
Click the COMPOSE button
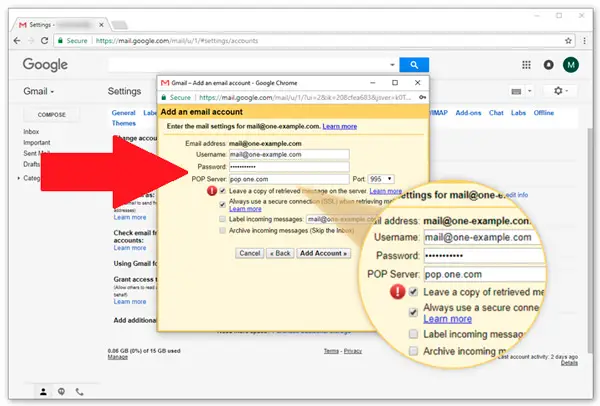click(51, 115)
